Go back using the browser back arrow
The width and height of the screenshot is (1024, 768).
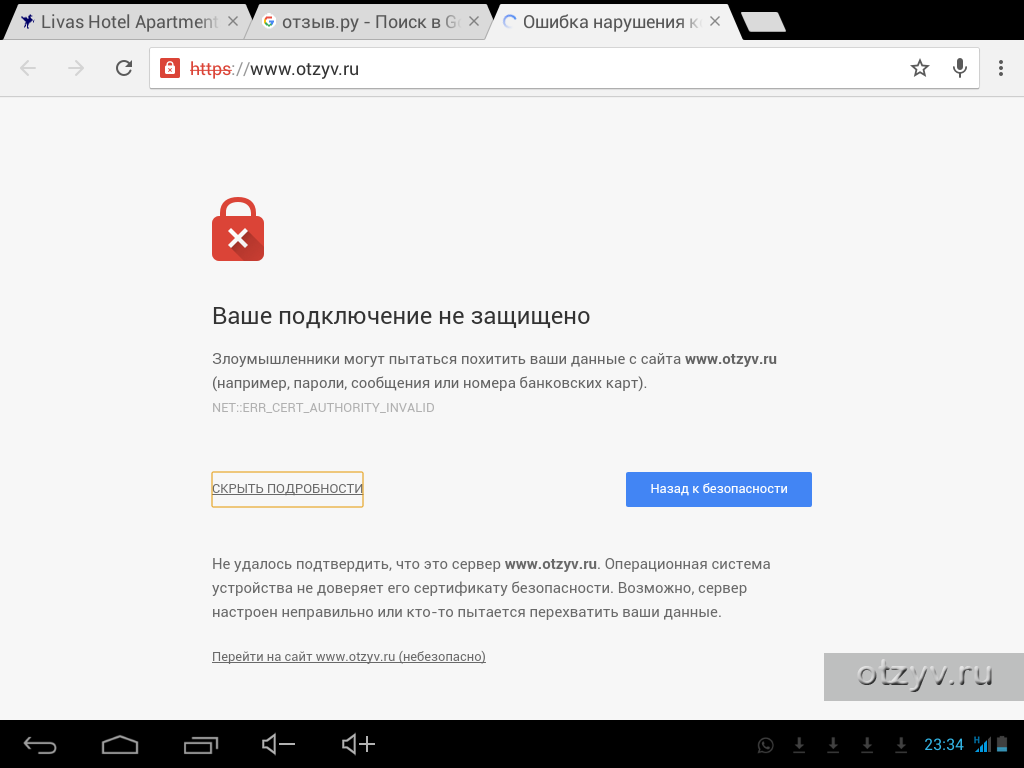[28, 68]
